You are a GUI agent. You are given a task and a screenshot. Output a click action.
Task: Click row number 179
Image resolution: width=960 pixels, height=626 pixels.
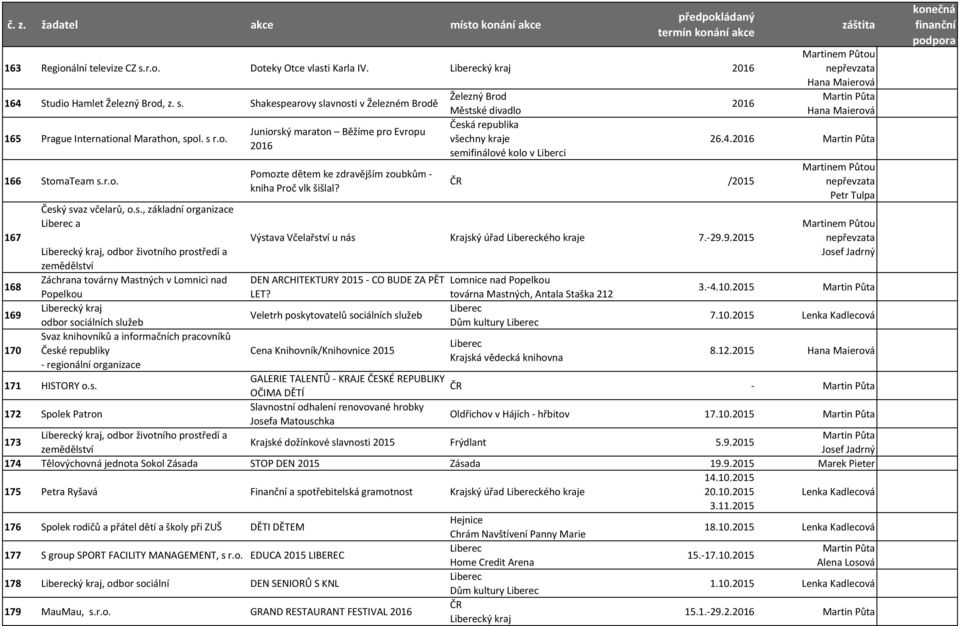click(13, 612)
